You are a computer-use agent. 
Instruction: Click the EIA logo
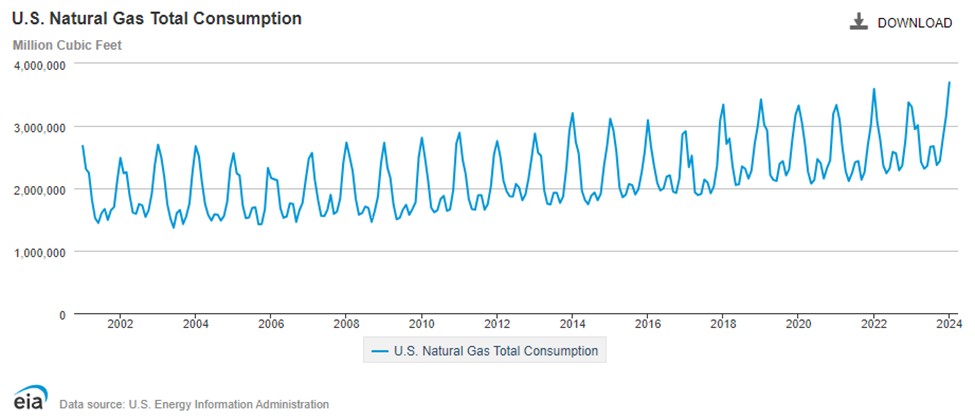point(27,397)
